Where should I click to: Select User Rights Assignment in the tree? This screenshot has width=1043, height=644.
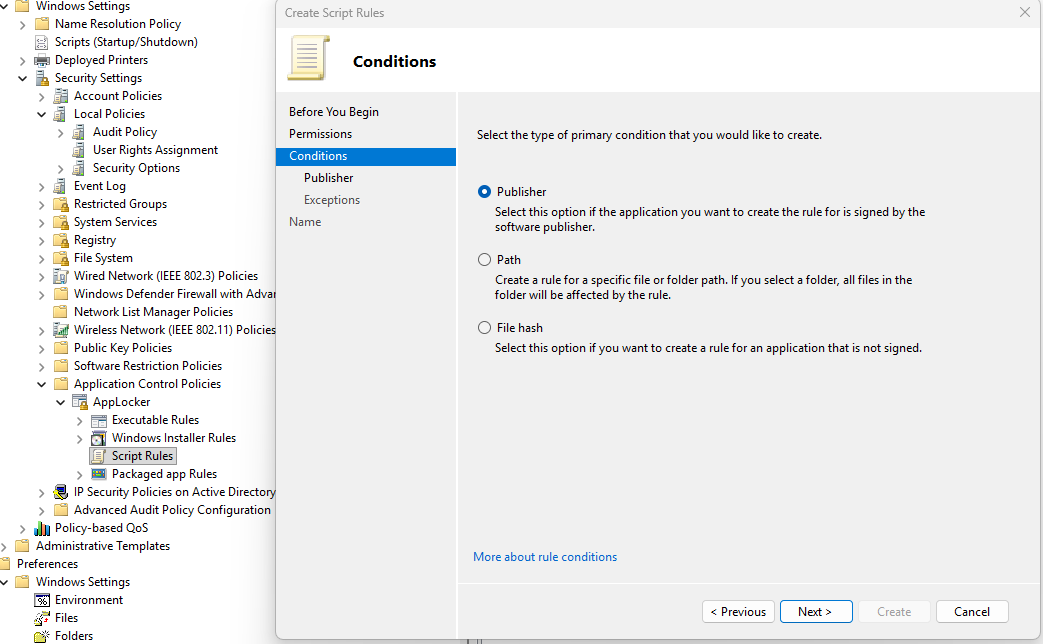click(155, 150)
